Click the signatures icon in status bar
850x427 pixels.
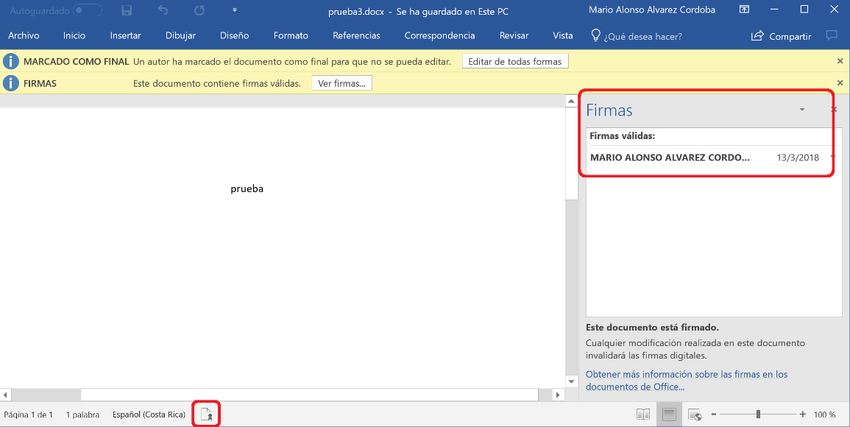(207, 414)
